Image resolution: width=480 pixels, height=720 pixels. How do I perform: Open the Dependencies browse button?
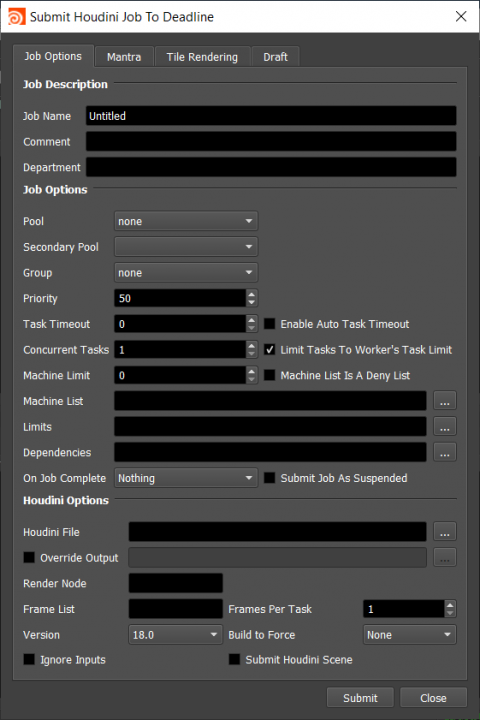[x=444, y=452]
